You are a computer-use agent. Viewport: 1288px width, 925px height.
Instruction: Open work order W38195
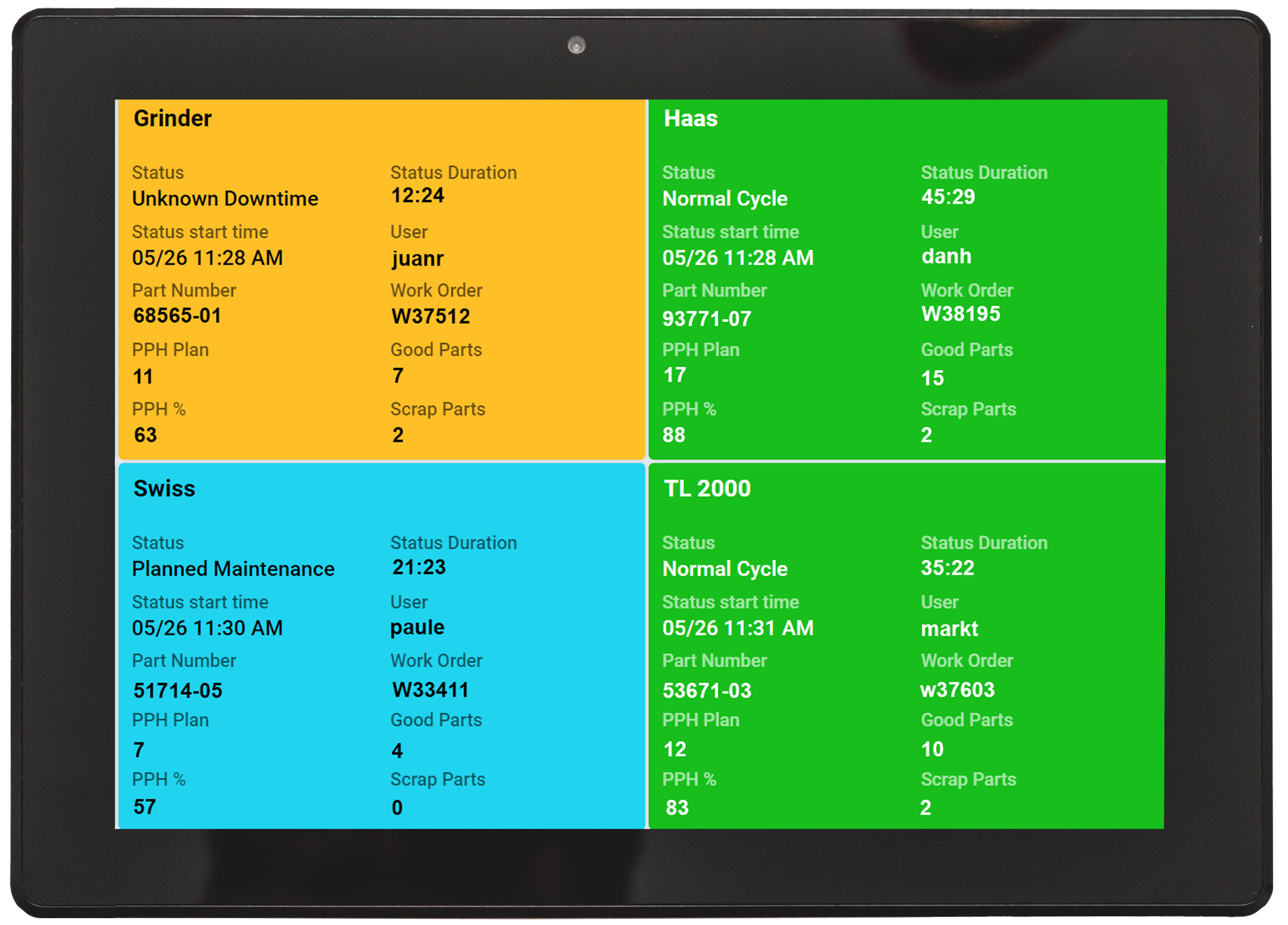tap(960, 314)
